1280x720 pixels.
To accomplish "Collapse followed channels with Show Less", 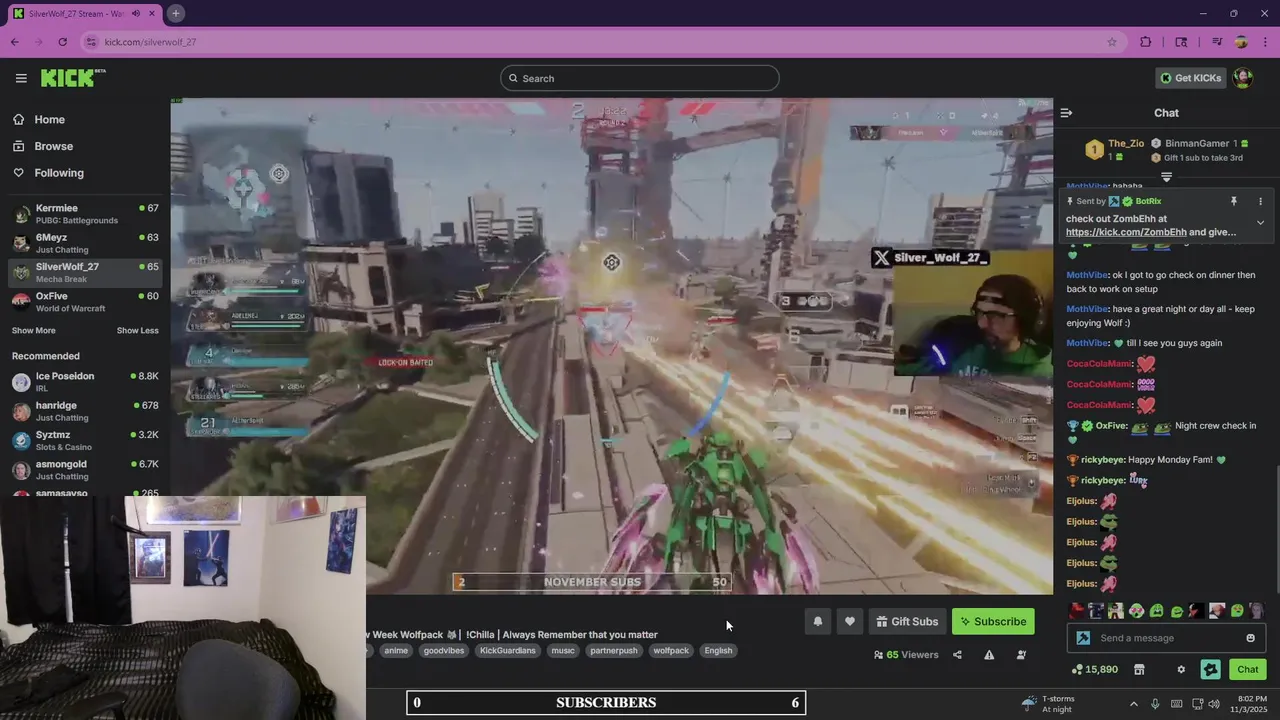I will coord(137,330).
